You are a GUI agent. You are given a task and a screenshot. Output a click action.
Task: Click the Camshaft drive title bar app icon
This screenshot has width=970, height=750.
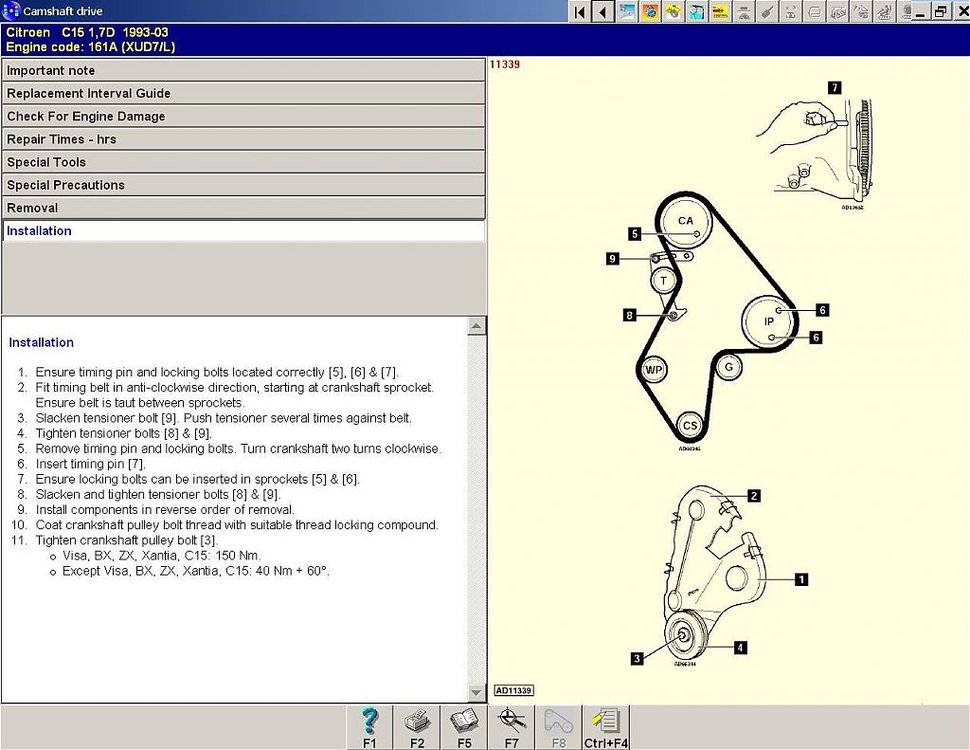(11, 11)
